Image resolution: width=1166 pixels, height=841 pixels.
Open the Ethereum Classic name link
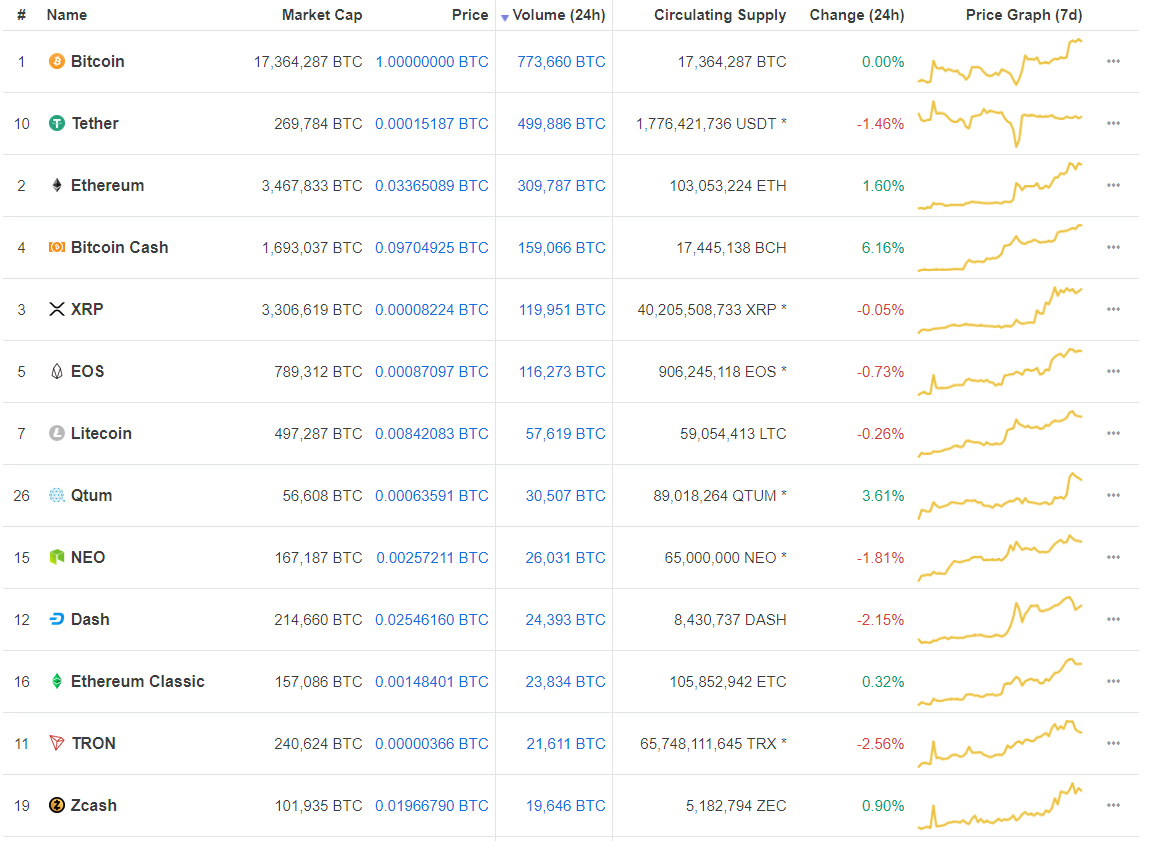(x=138, y=681)
